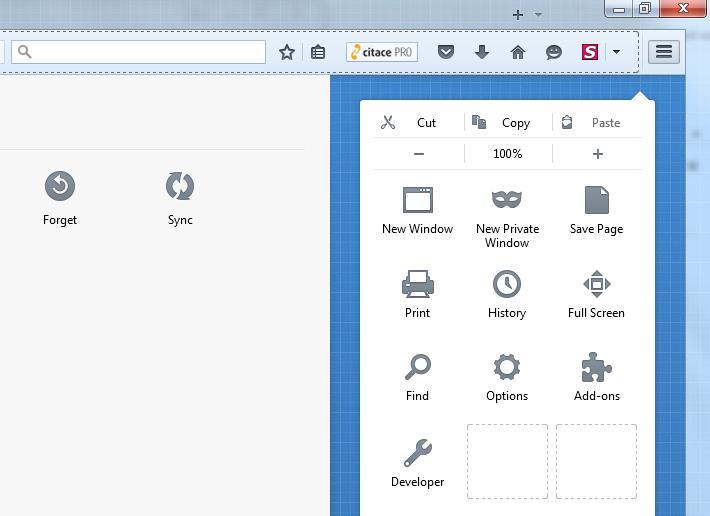The width and height of the screenshot is (710, 516).
Task: Open the Downloads arrow icon
Action: pos(482,52)
